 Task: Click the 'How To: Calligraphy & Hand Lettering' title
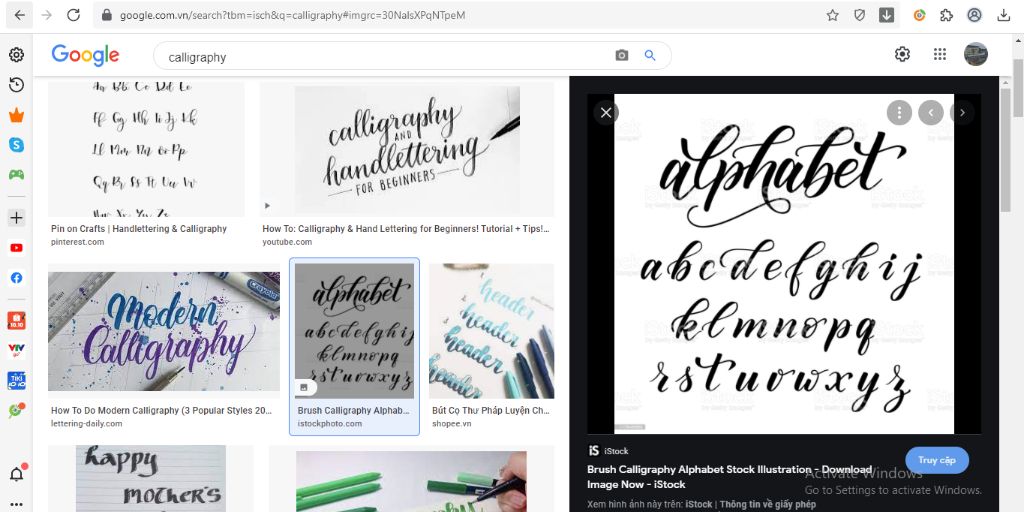[x=406, y=229]
